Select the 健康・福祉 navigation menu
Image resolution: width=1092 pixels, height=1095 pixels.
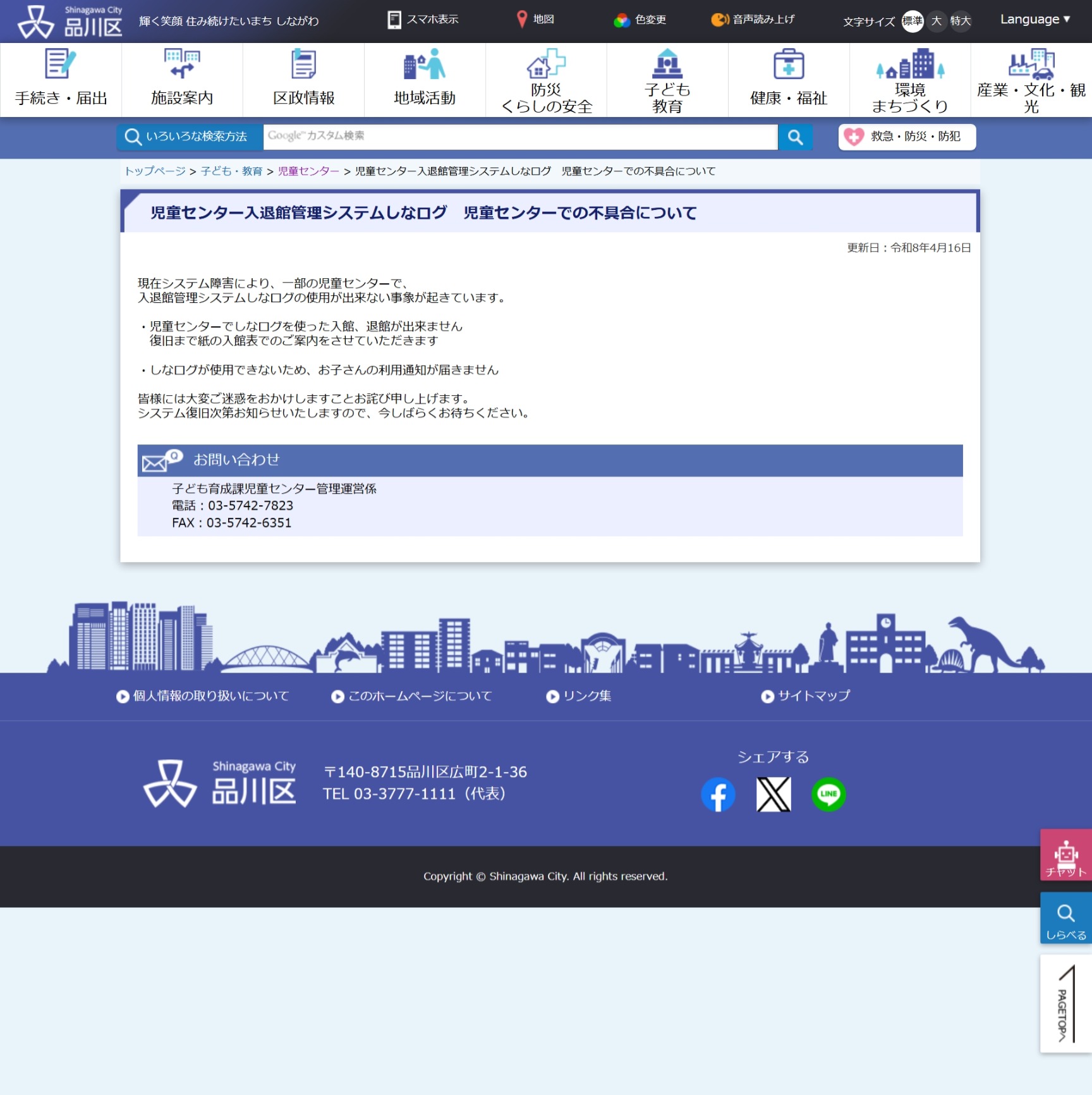point(789,80)
